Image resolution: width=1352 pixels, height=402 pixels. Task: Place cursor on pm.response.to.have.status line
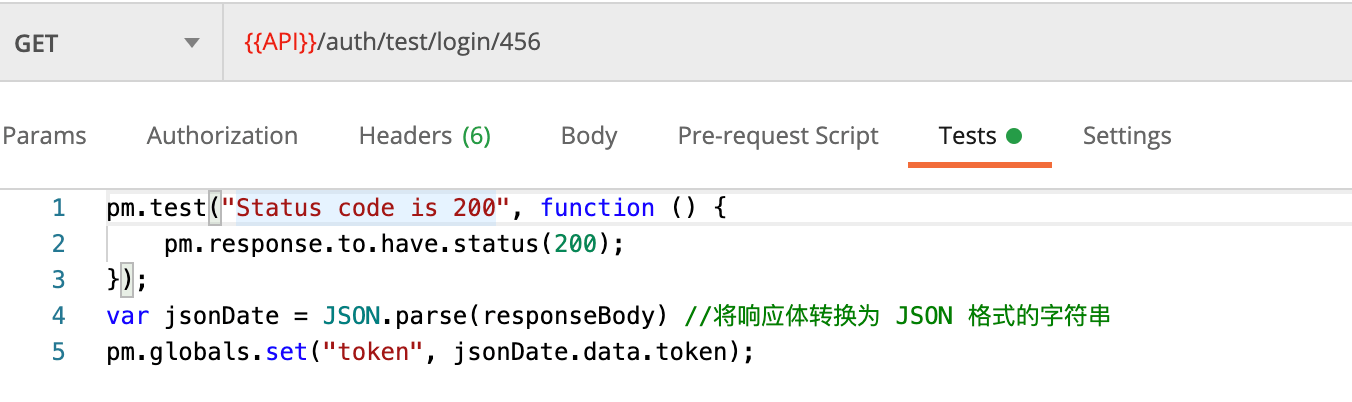pos(394,244)
